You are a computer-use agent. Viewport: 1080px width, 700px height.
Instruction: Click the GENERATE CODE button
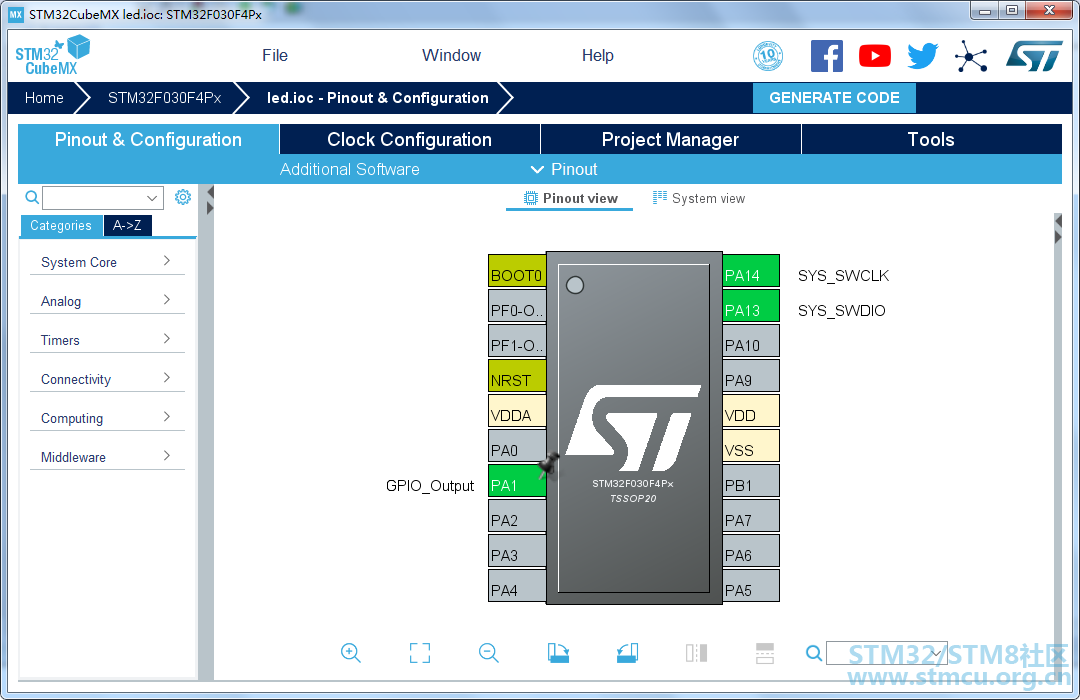coord(834,98)
